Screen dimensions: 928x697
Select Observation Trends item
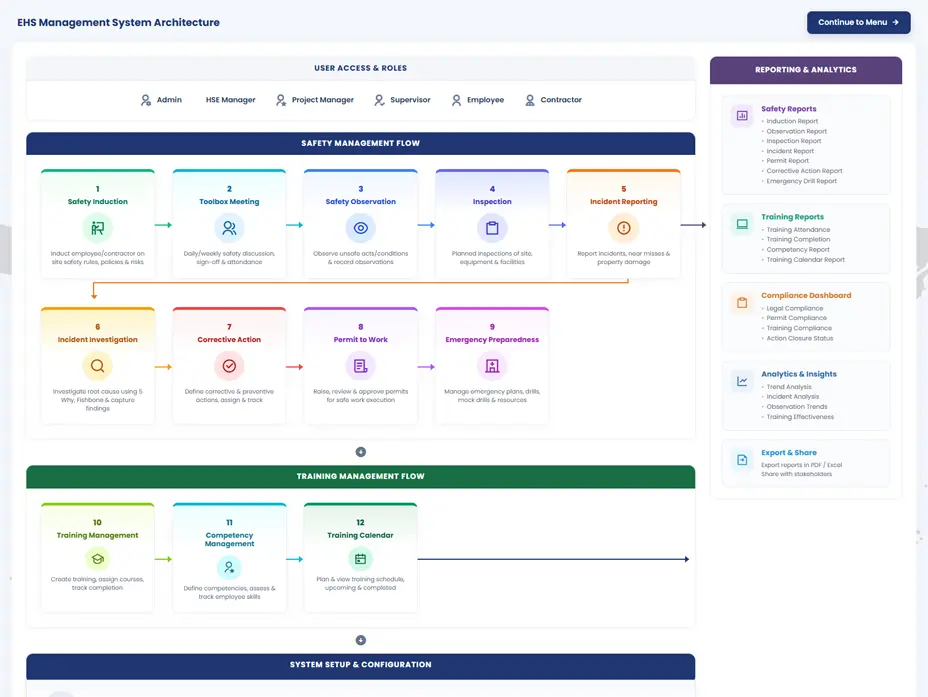click(x=797, y=406)
